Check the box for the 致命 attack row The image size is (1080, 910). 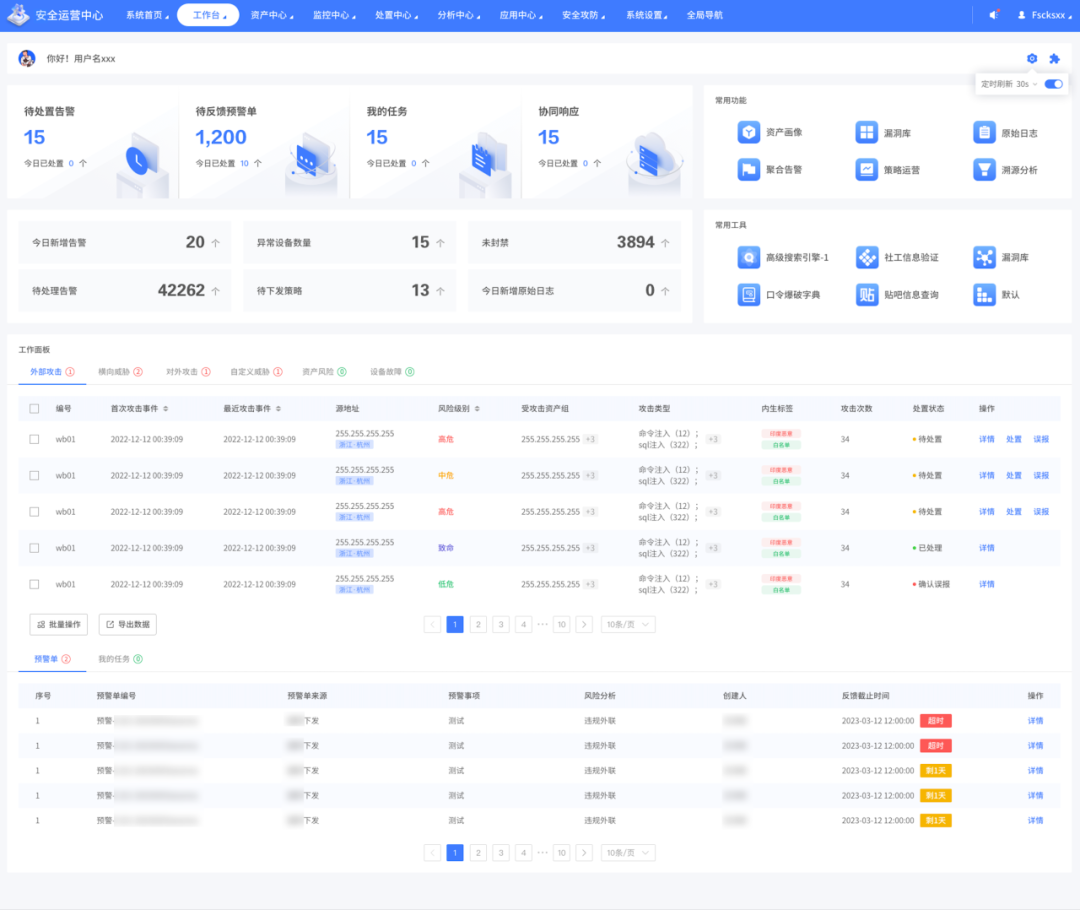tap(34, 548)
